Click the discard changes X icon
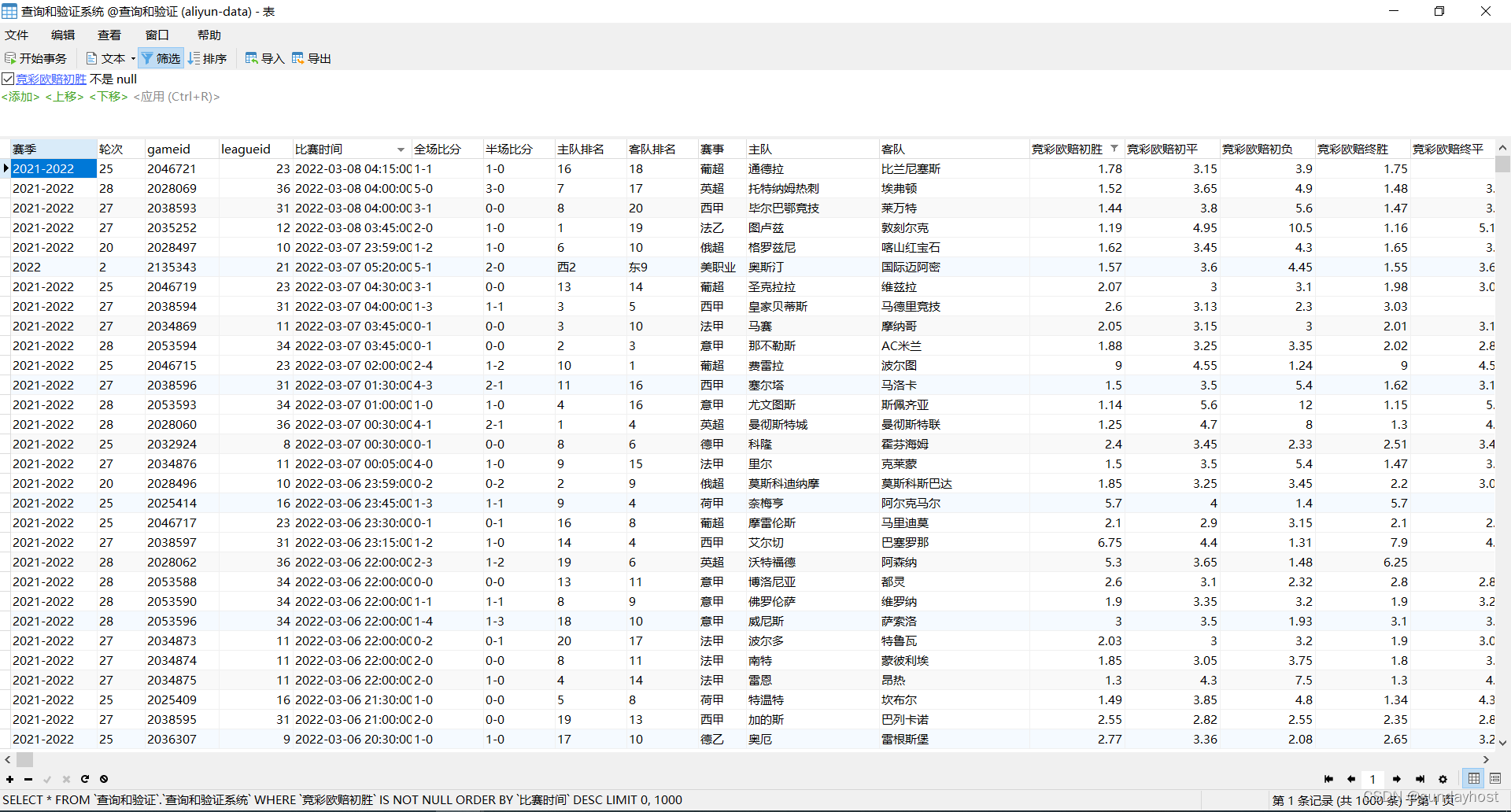 (x=66, y=779)
